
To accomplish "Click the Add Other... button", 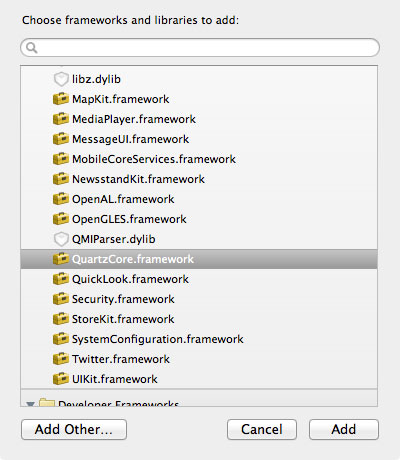I will [x=74, y=429].
